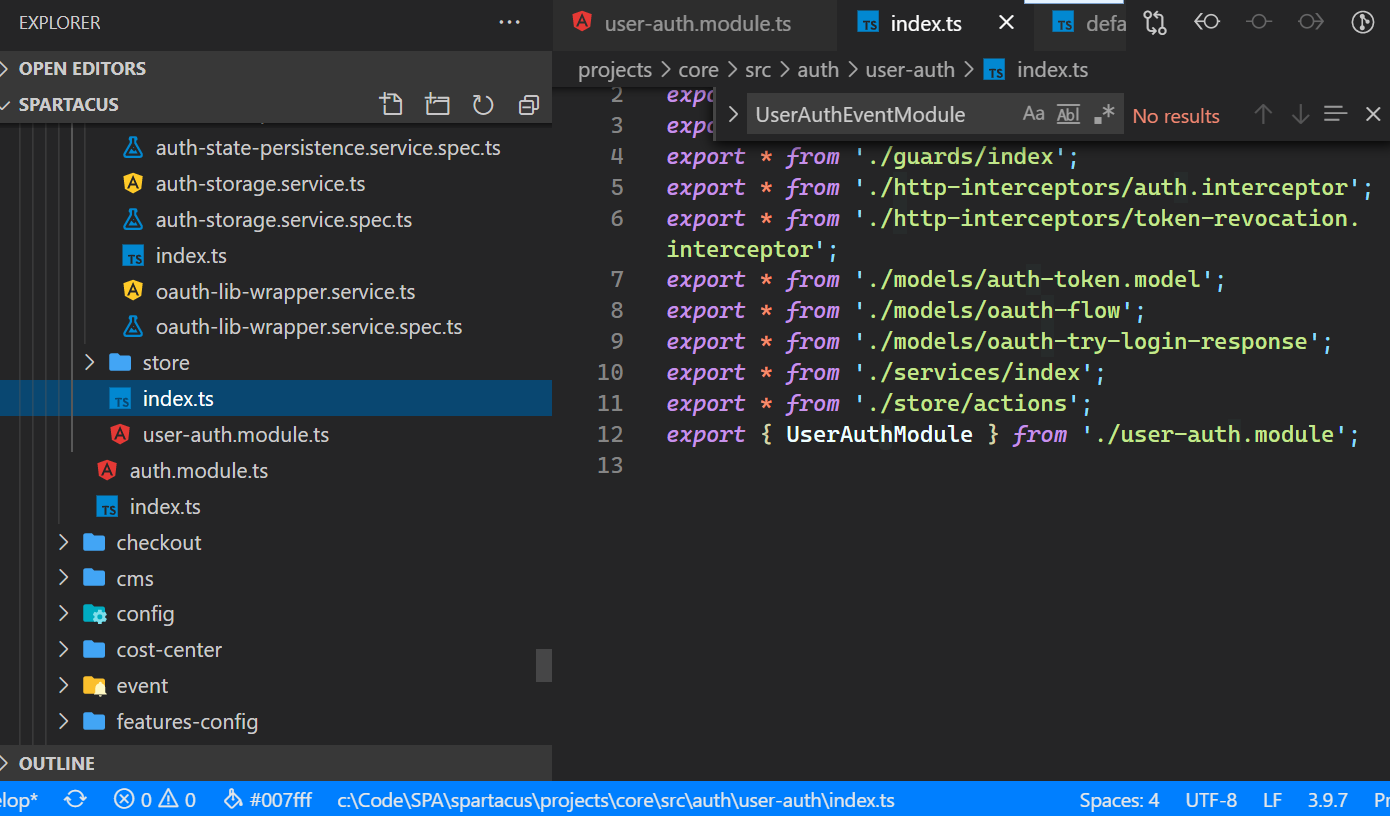Toggle Use Regular Expression in find widget
Image resolution: width=1390 pixels, height=816 pixels.
1103,115
